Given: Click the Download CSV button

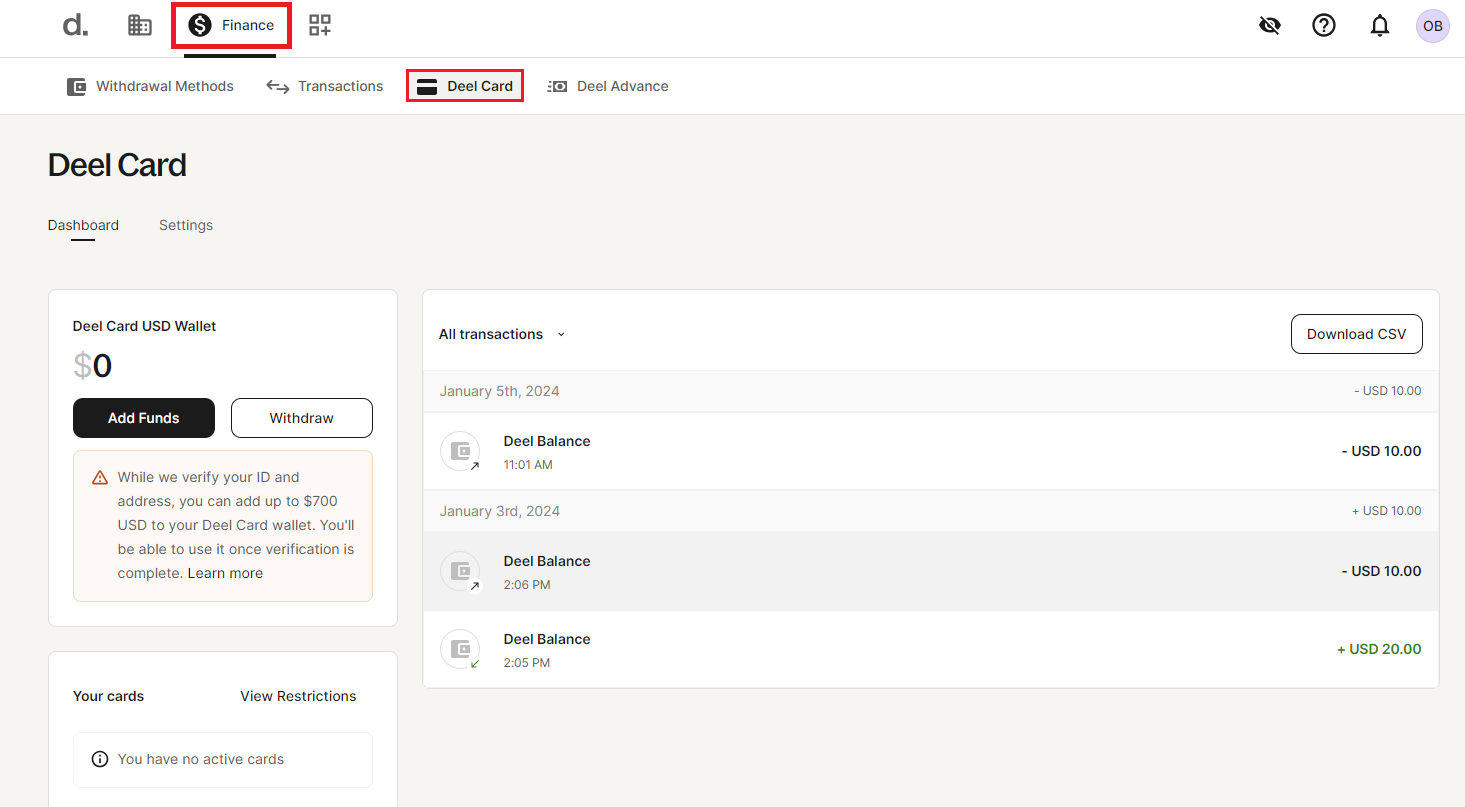Looking at the screenshot, I should click(x=1357, y=334).
